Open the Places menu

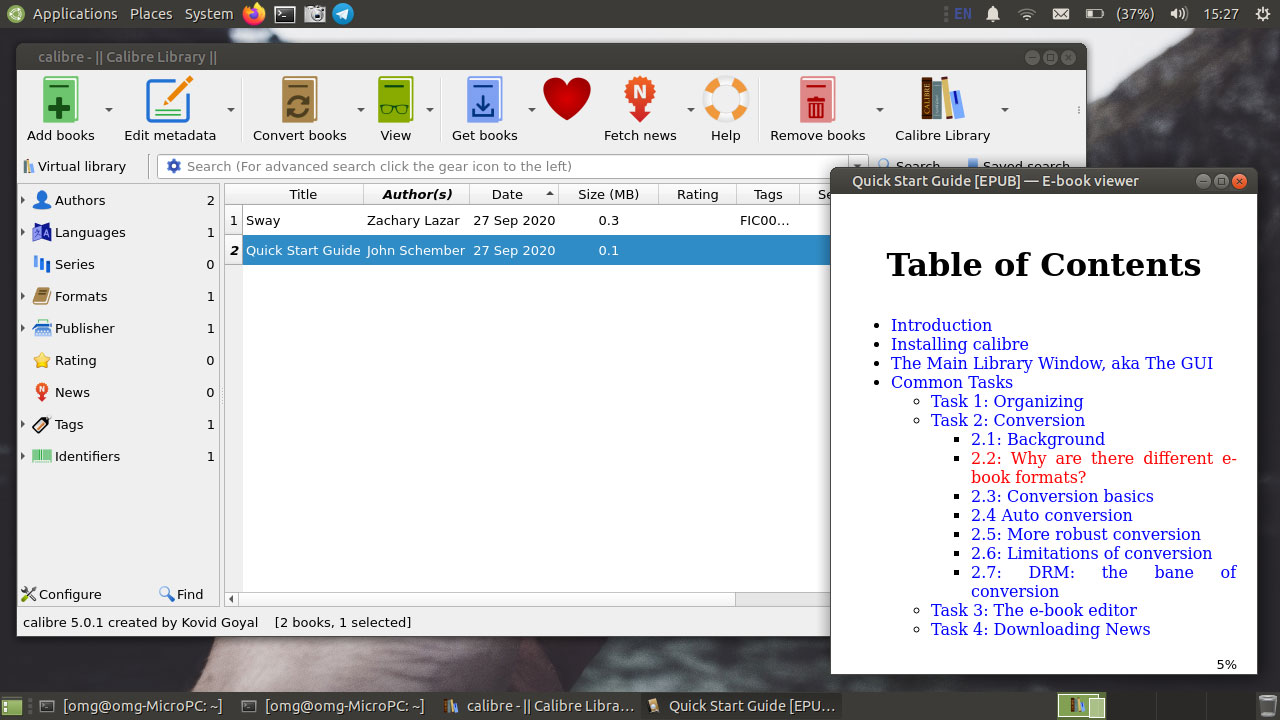[x=151, y=14]
